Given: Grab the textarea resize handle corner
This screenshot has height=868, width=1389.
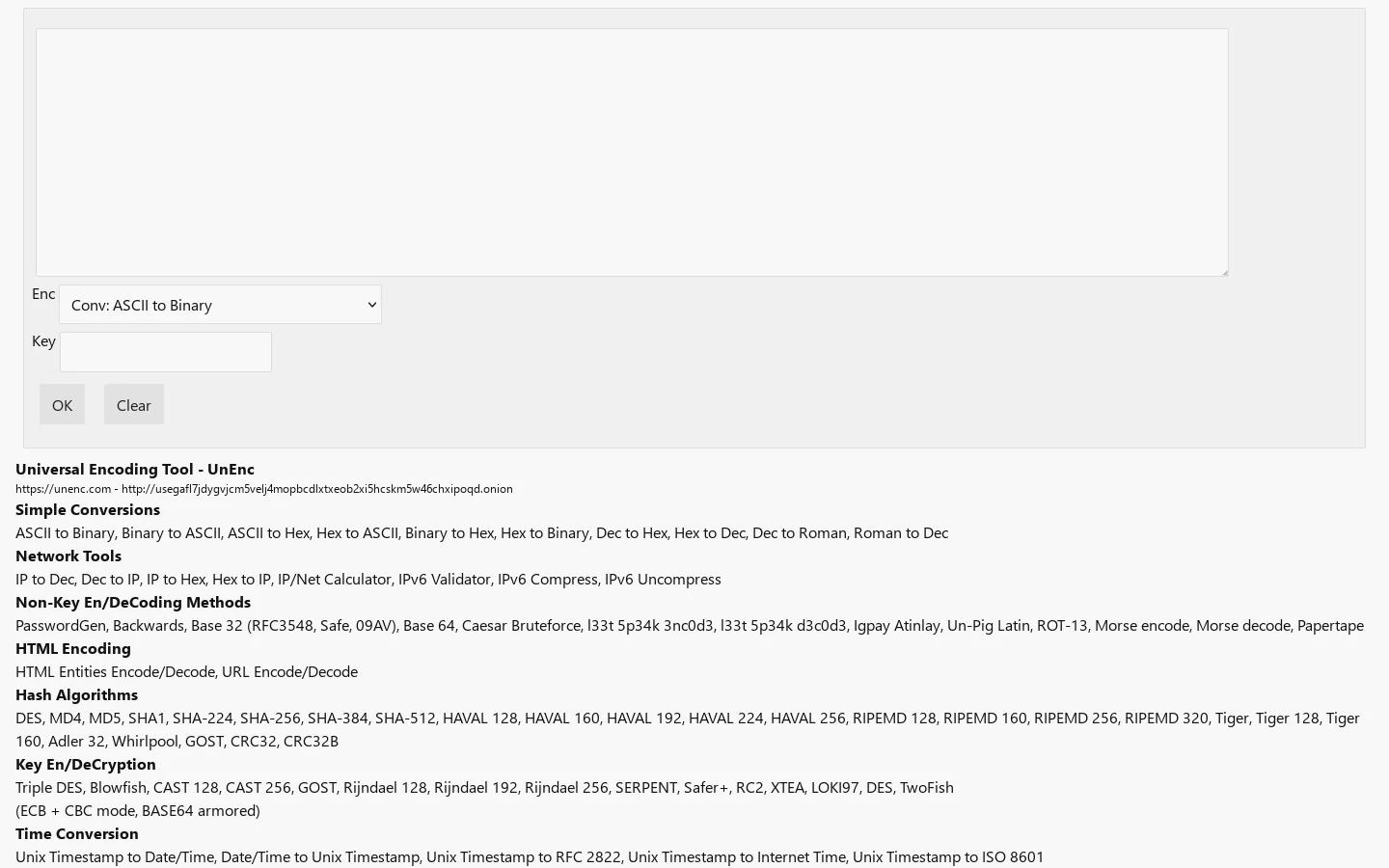Looking at the screenshot, I should click(x=1224, y=272).
